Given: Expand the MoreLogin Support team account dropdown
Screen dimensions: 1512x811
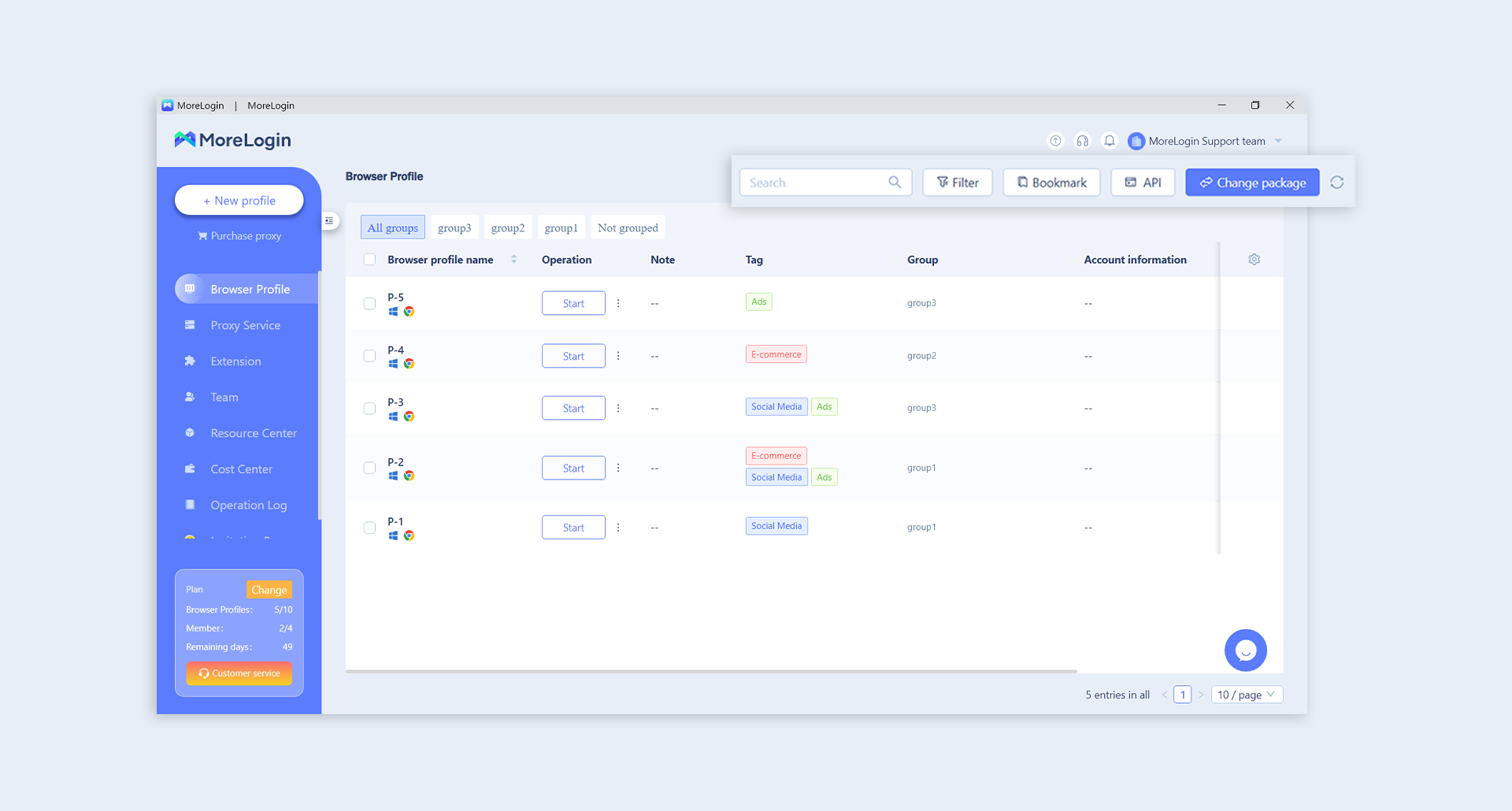Looking at the screenshot, I should coord(1278,141).
